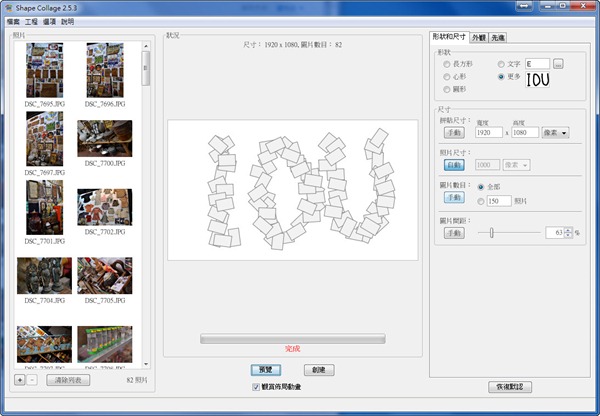The image size is (600, 416).
Task: Click the photo spacing slider handle
Action: pos(491,232)
